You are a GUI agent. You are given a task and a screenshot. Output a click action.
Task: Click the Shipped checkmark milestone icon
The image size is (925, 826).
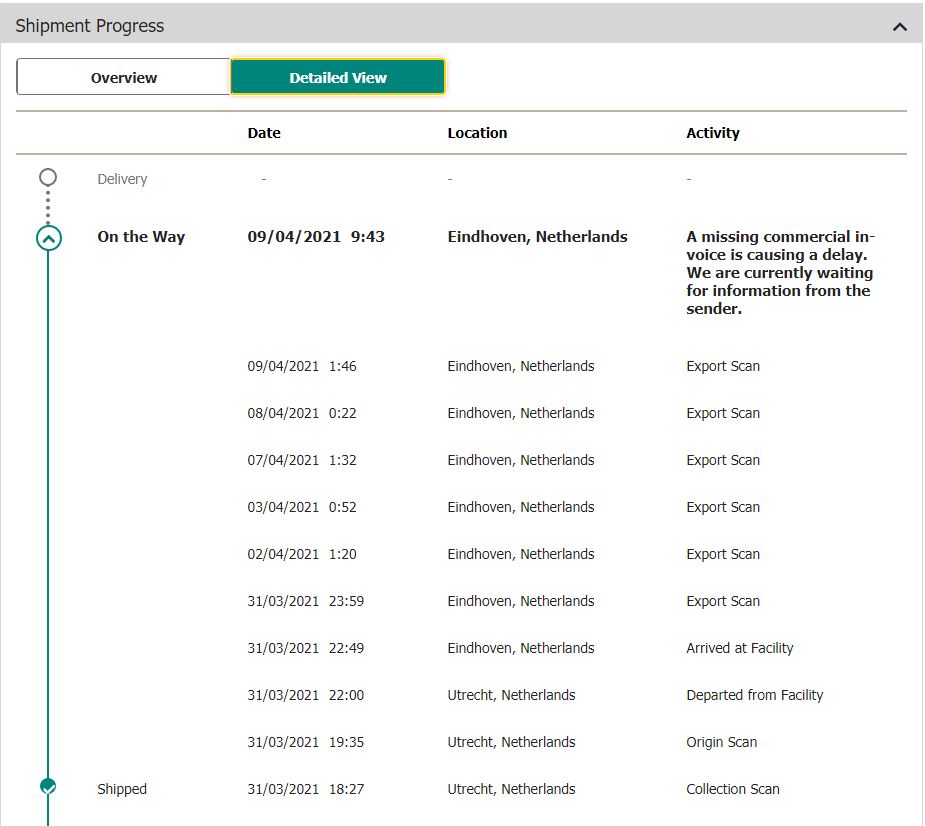click(48, 788)
